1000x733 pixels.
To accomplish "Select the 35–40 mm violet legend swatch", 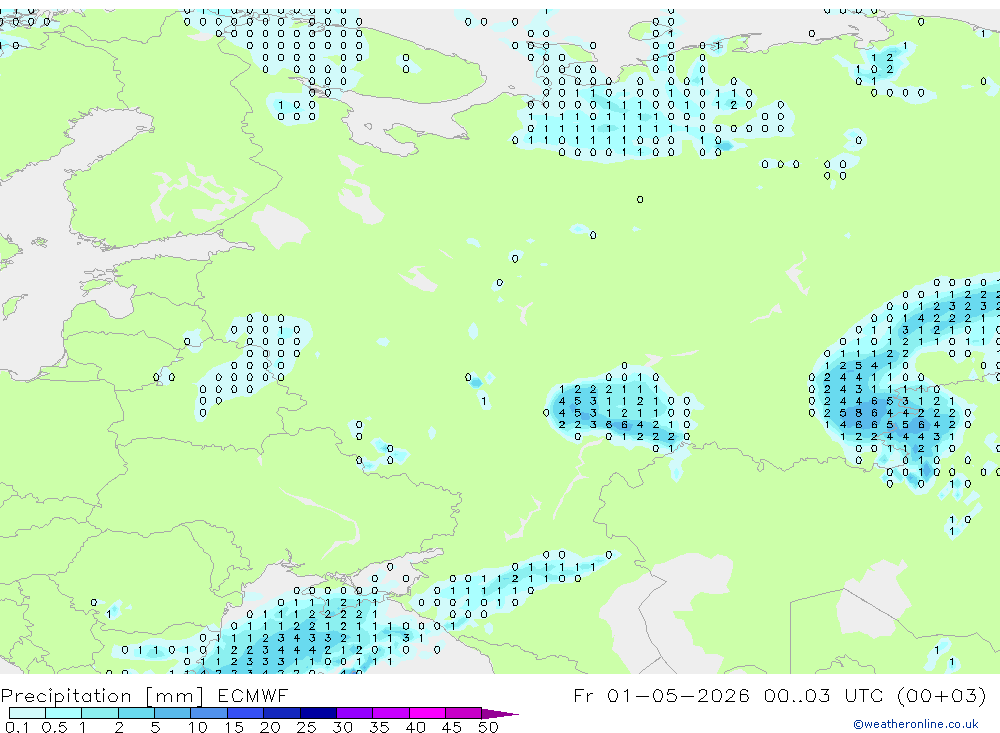I will click(391, 713).
